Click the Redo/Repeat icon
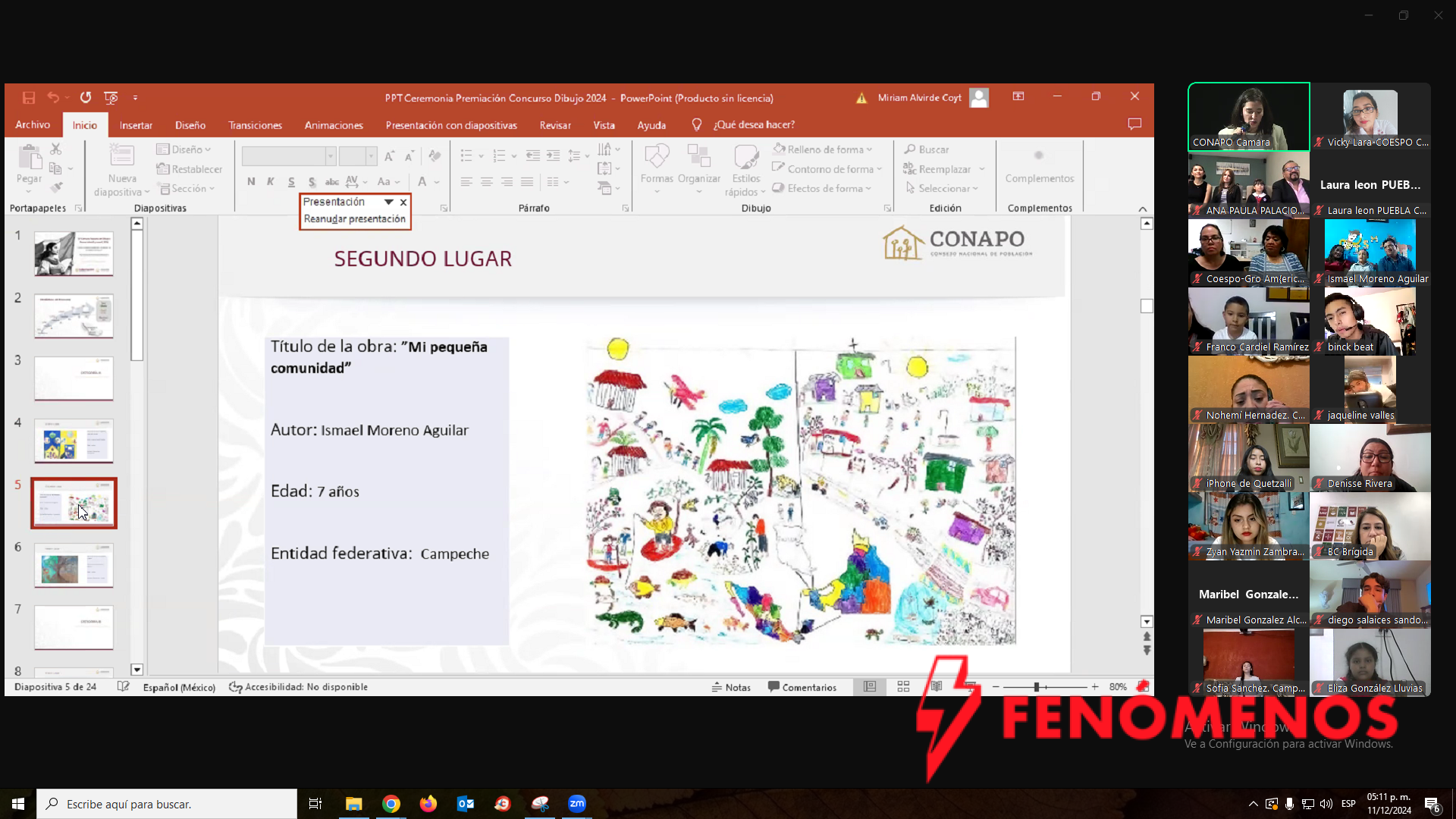Viewport: 1456px width, 819px height. coord(86,98)
